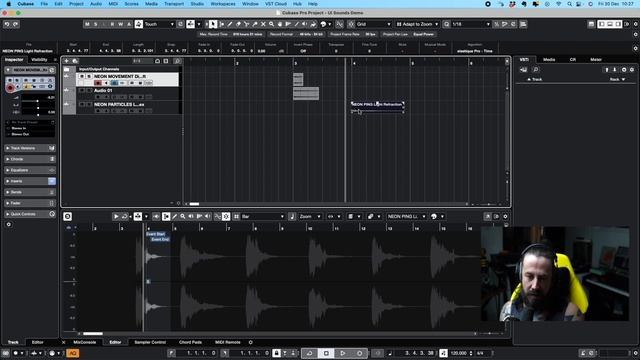Toggle the AQ auto quantize button
This screenshot has height=360, width=640.
point(73,353)
